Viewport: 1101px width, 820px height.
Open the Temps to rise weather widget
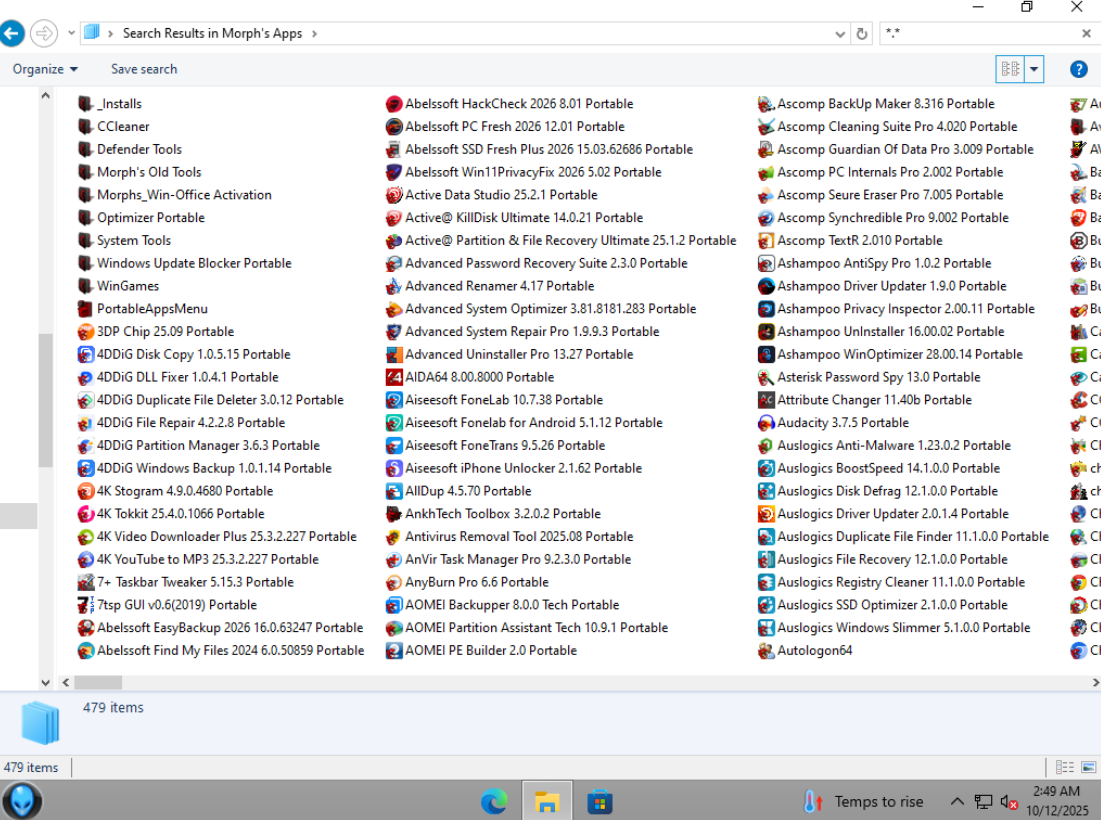click(864, 801)
